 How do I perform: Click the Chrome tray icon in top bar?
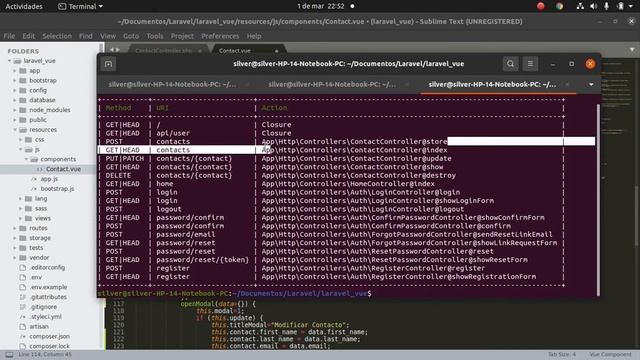pos(560,6)
